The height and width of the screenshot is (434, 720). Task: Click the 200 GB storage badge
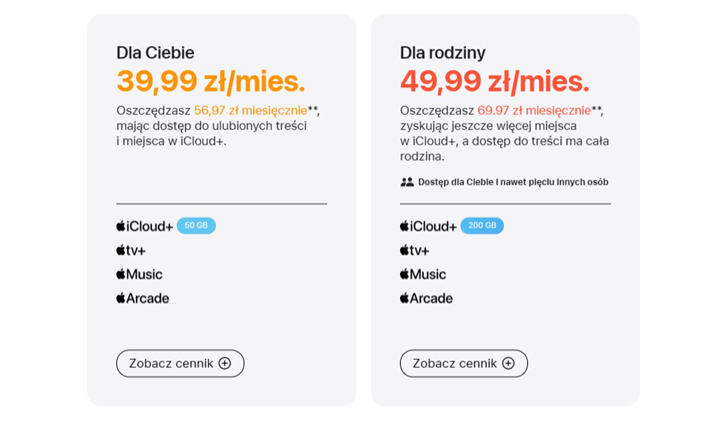(482, 226)
